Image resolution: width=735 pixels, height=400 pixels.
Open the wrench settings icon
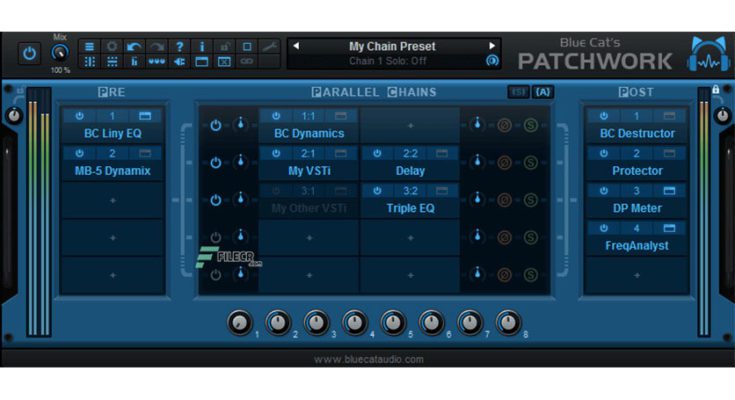[269, 46]
